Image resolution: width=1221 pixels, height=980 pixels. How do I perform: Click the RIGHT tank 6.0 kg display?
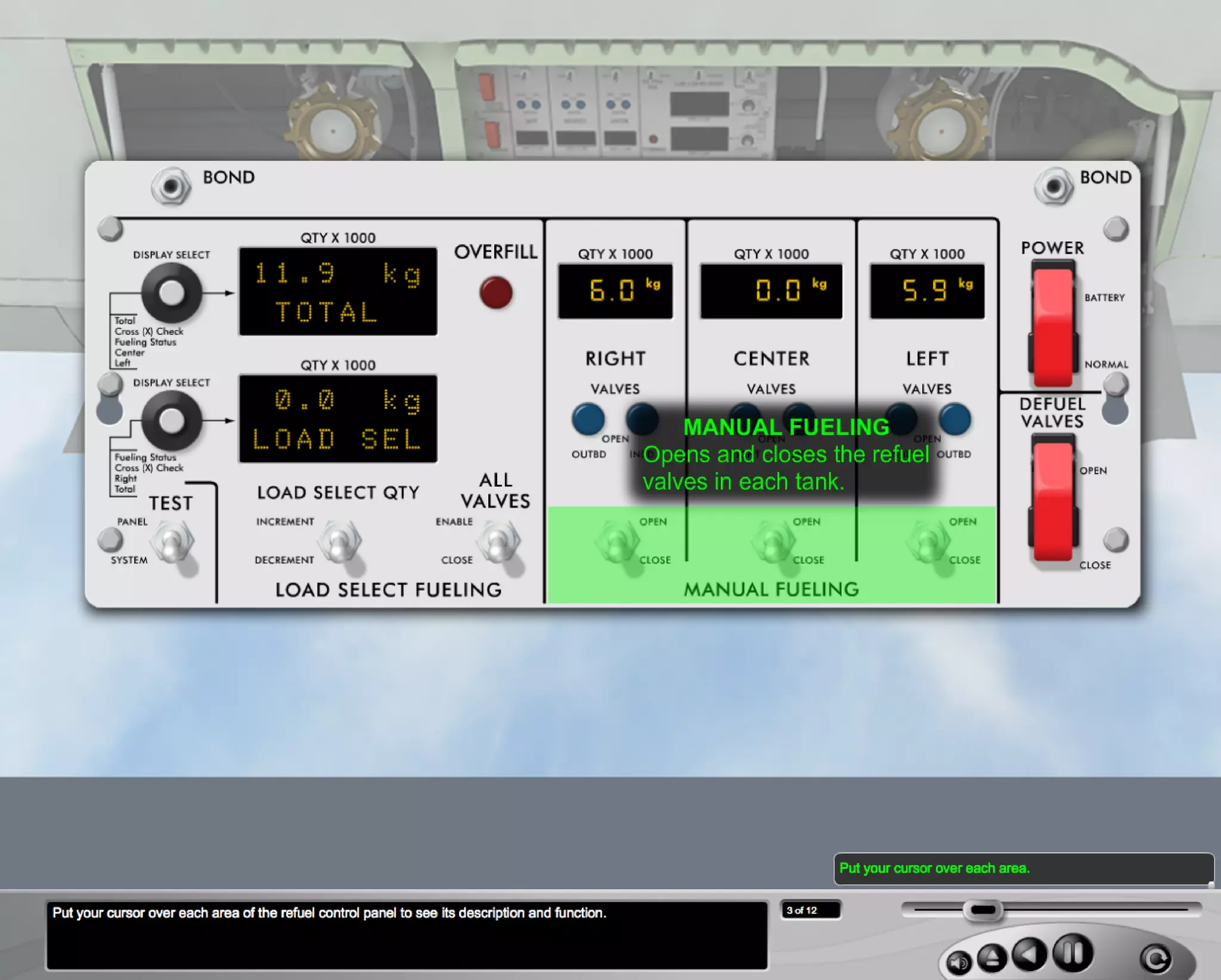coord(615,291)
